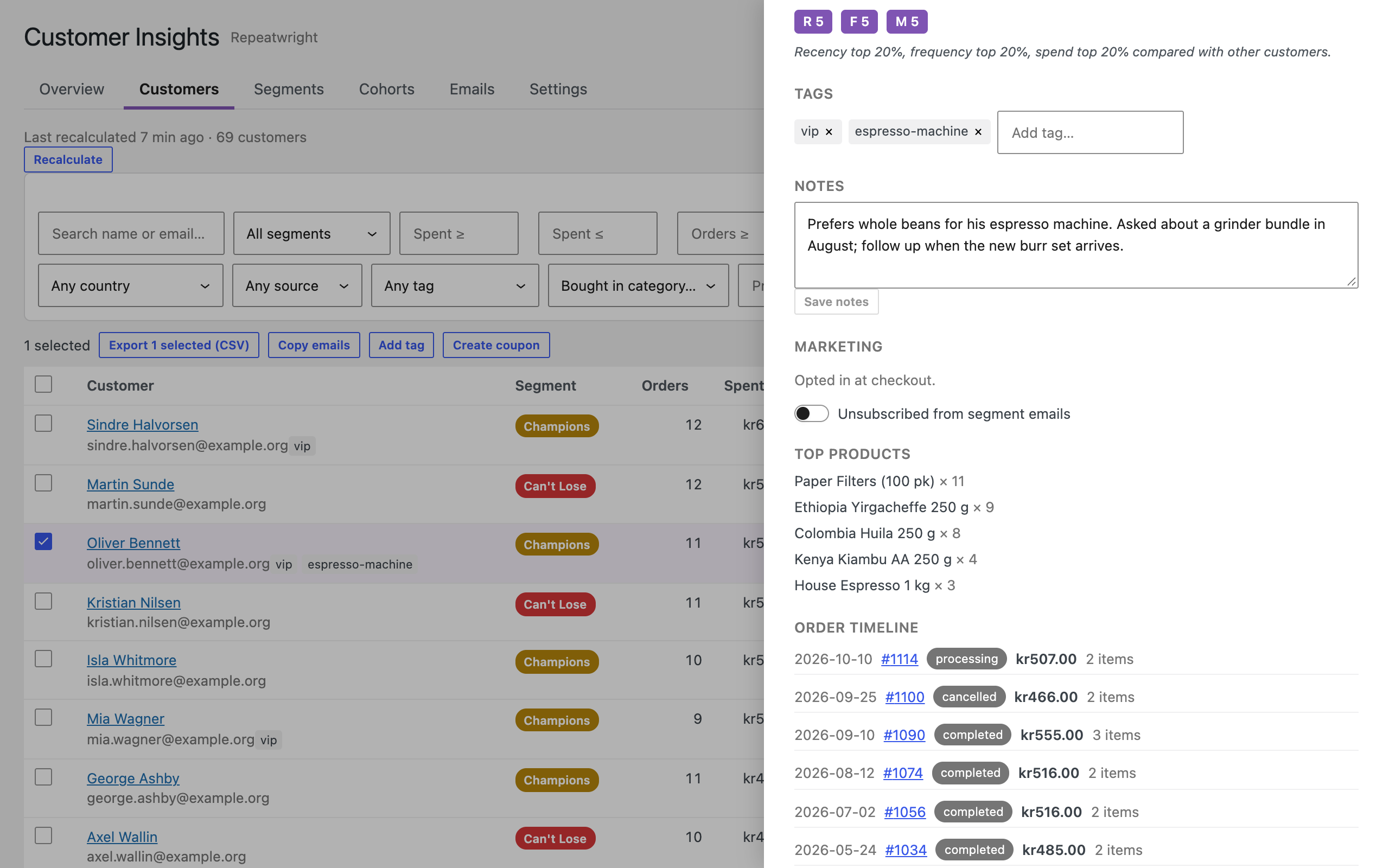The width and height of the screenshot is (1389, 868).
Task: Click the Segment column header
Action: pos(545,385)
